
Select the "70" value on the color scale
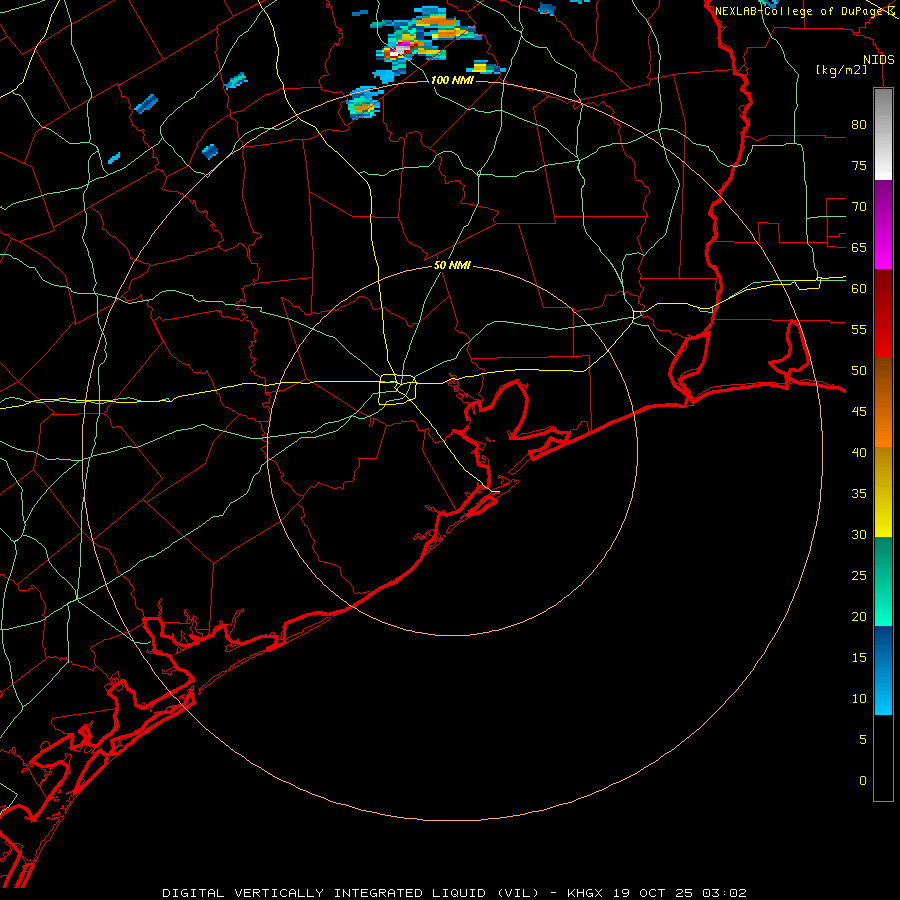tap(859, 207)
